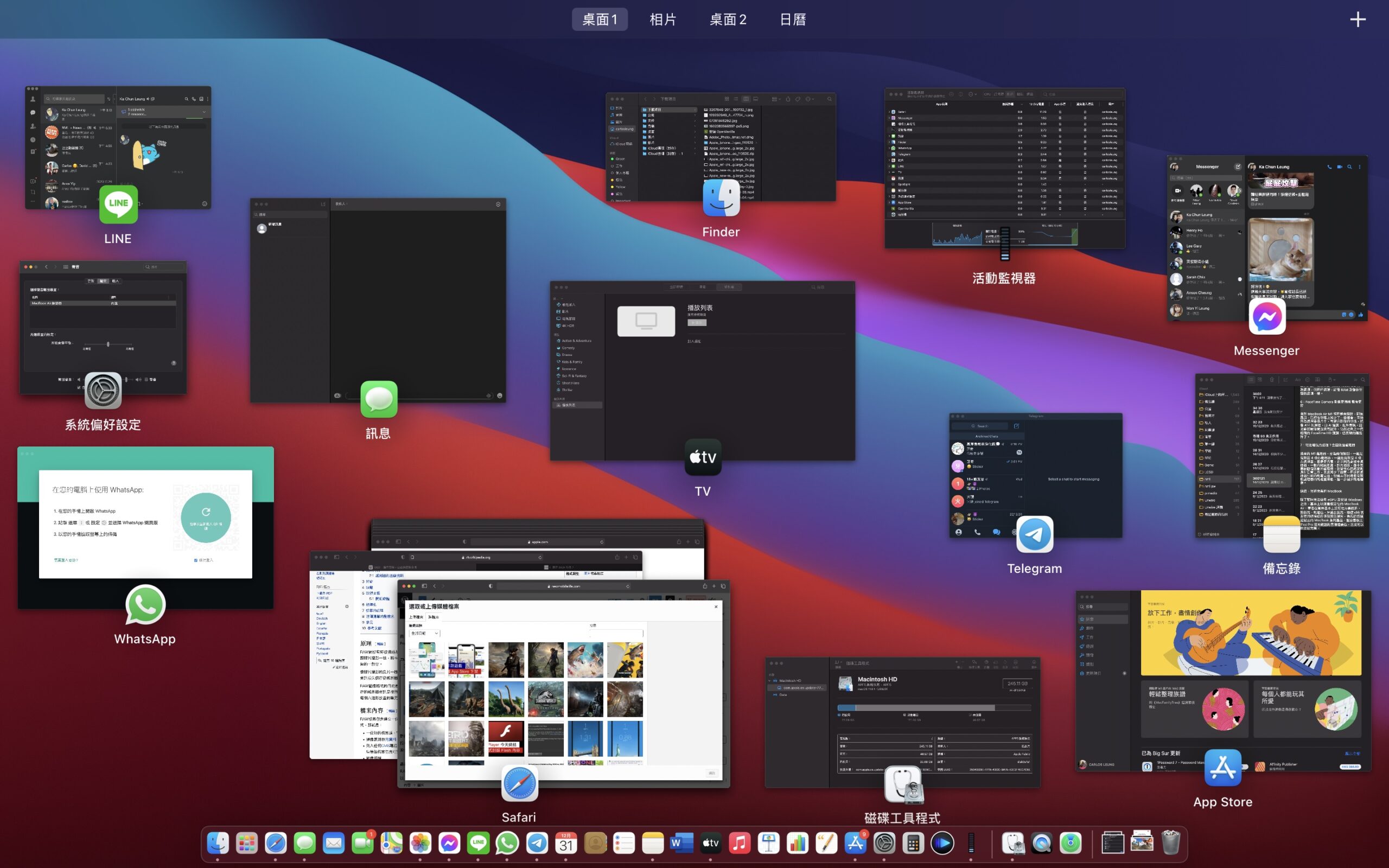
Task: Click the LINE app icon badge
Action: tap(118, 205)
